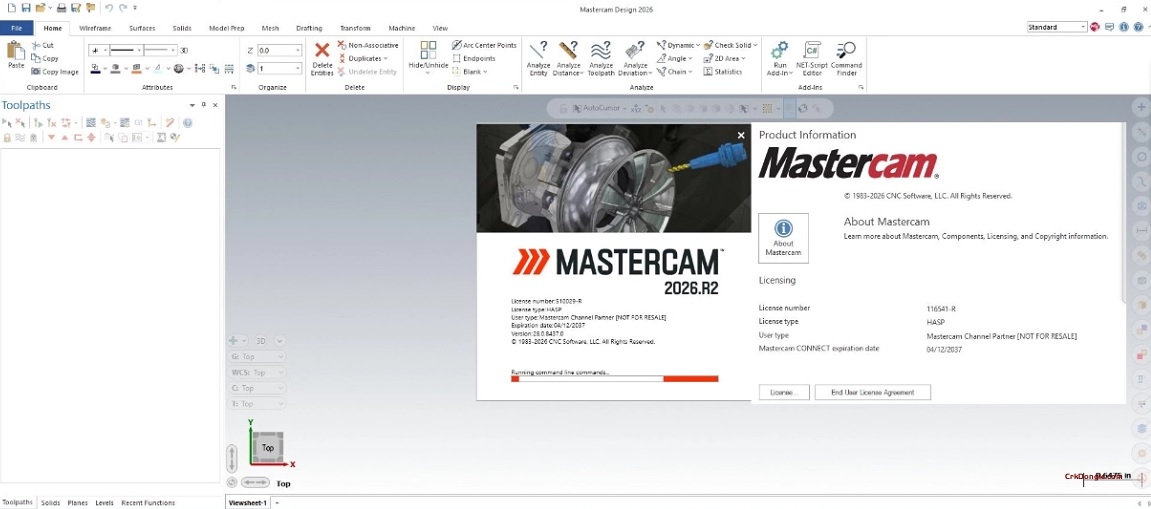Switch to Surfaces ribbon tab
The width and height of the screenshot is (1151, 509).
tap(142, 28)
